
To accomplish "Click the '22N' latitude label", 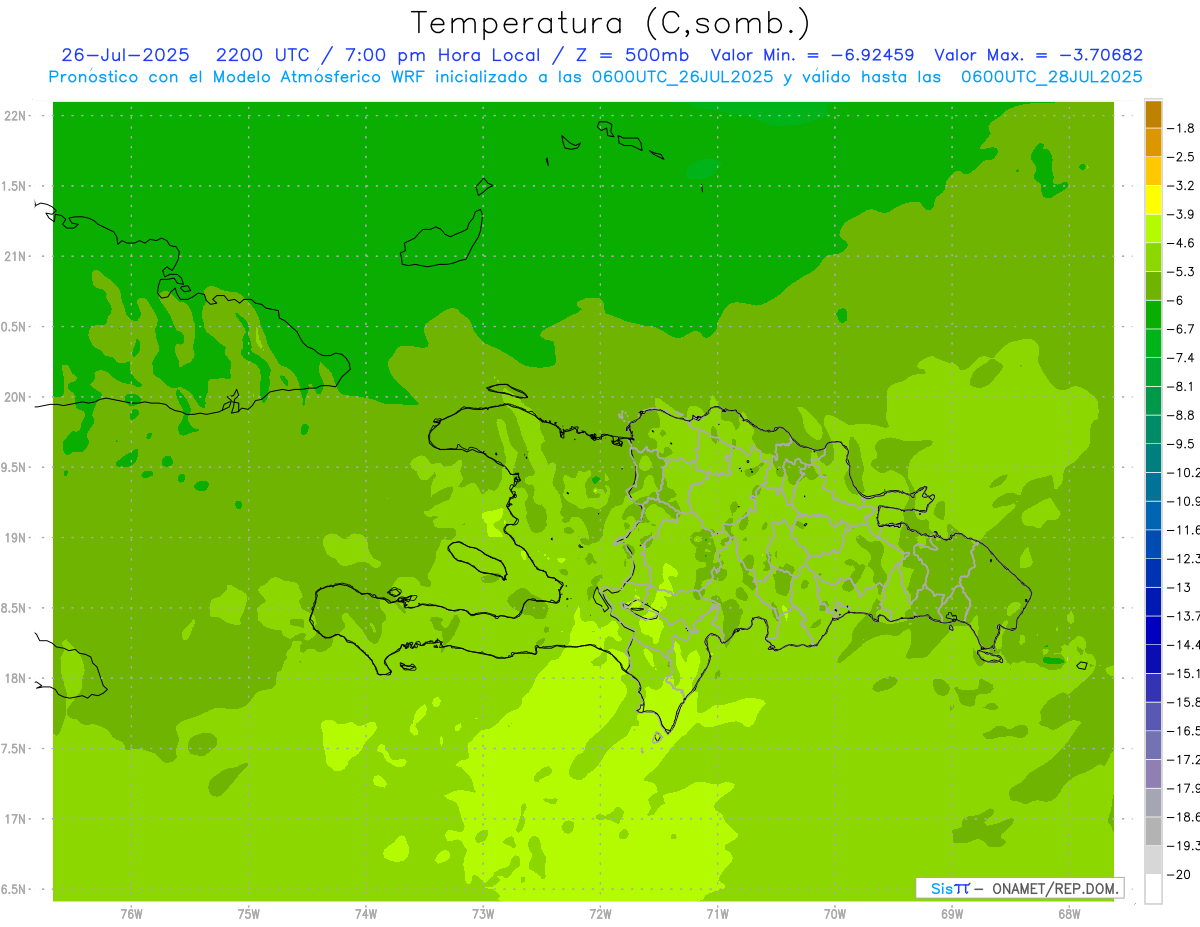I will tap(17, 116).
